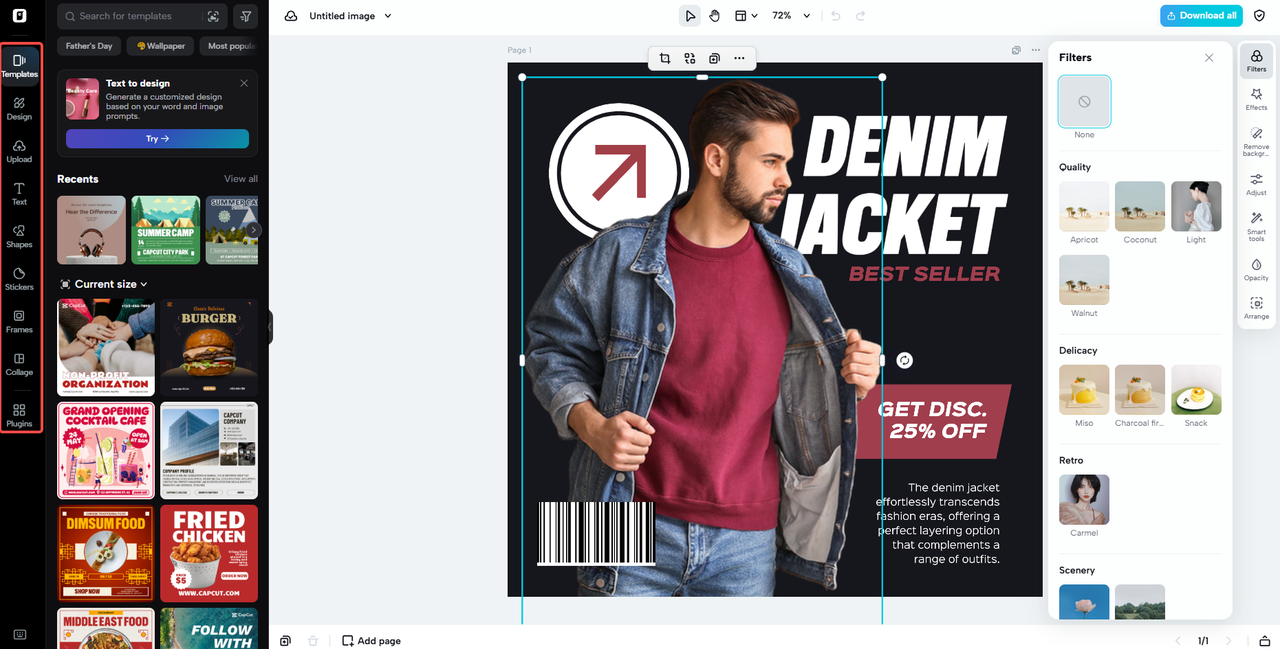Select the Wallpaper tag
The image size is (1280, 649).
tap(161, 46)
